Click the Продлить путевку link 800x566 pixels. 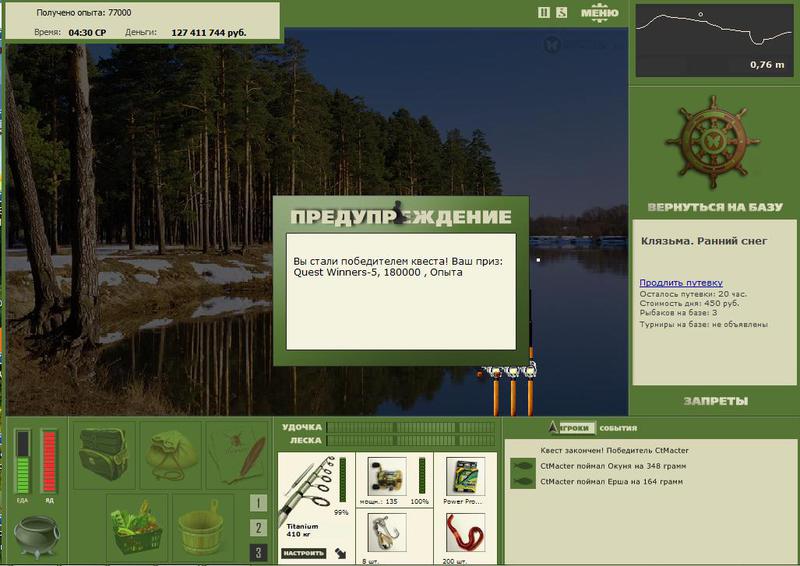tap(681, 282)
